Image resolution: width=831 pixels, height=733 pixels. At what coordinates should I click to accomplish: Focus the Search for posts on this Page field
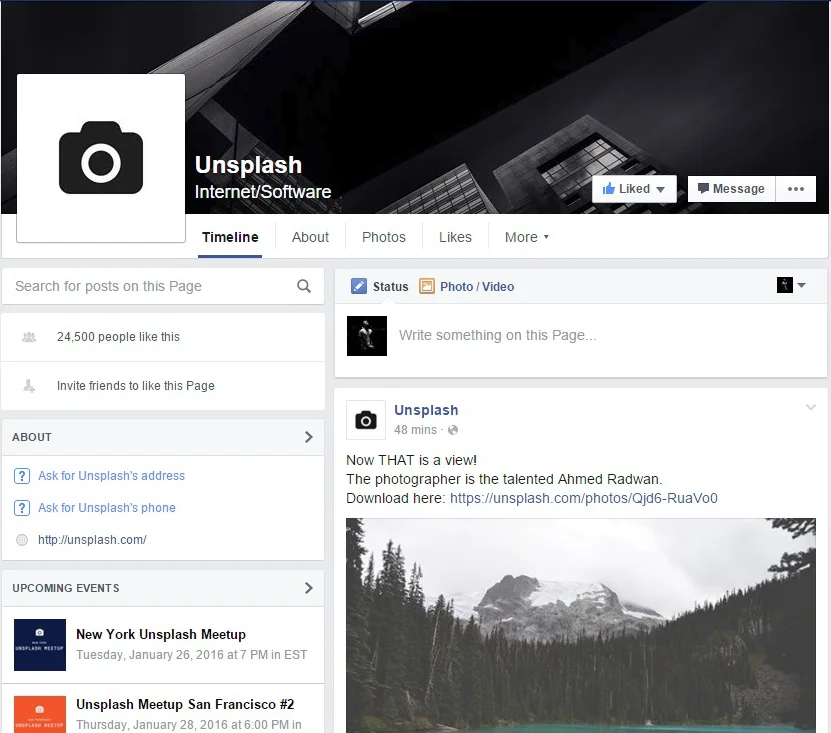pyautogui.click(x=163, y=286)
